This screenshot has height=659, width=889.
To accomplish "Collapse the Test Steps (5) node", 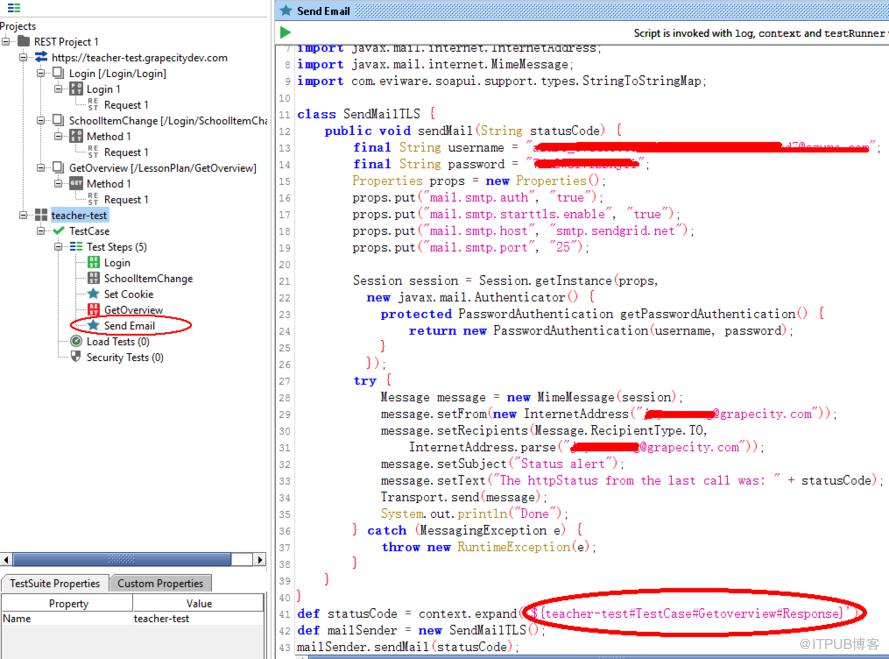I will [58, 247].
